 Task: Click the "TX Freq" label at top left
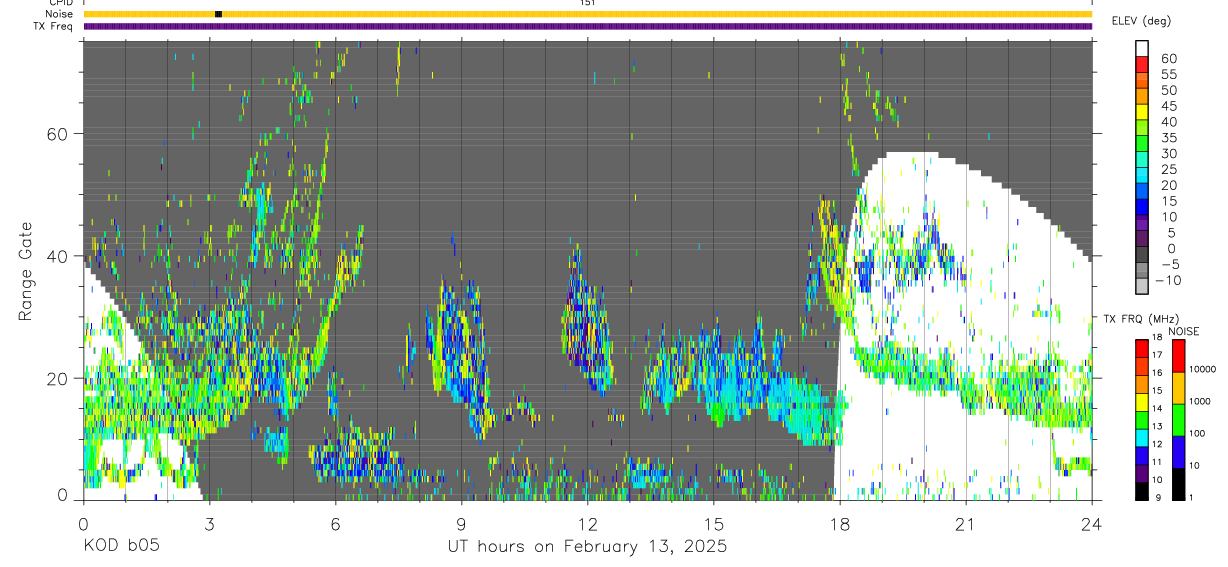click(54, 26)
